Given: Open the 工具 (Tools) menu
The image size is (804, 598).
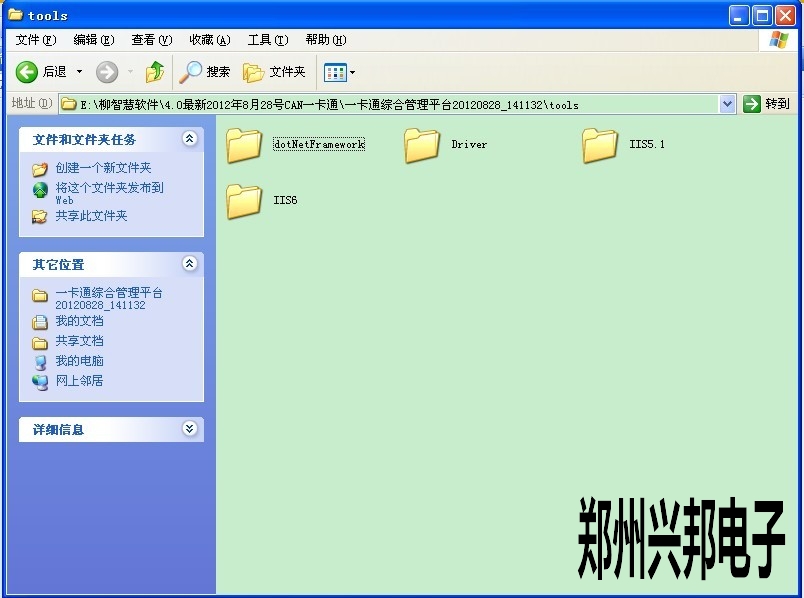Looking at the screenshot, I should point(267,40).
